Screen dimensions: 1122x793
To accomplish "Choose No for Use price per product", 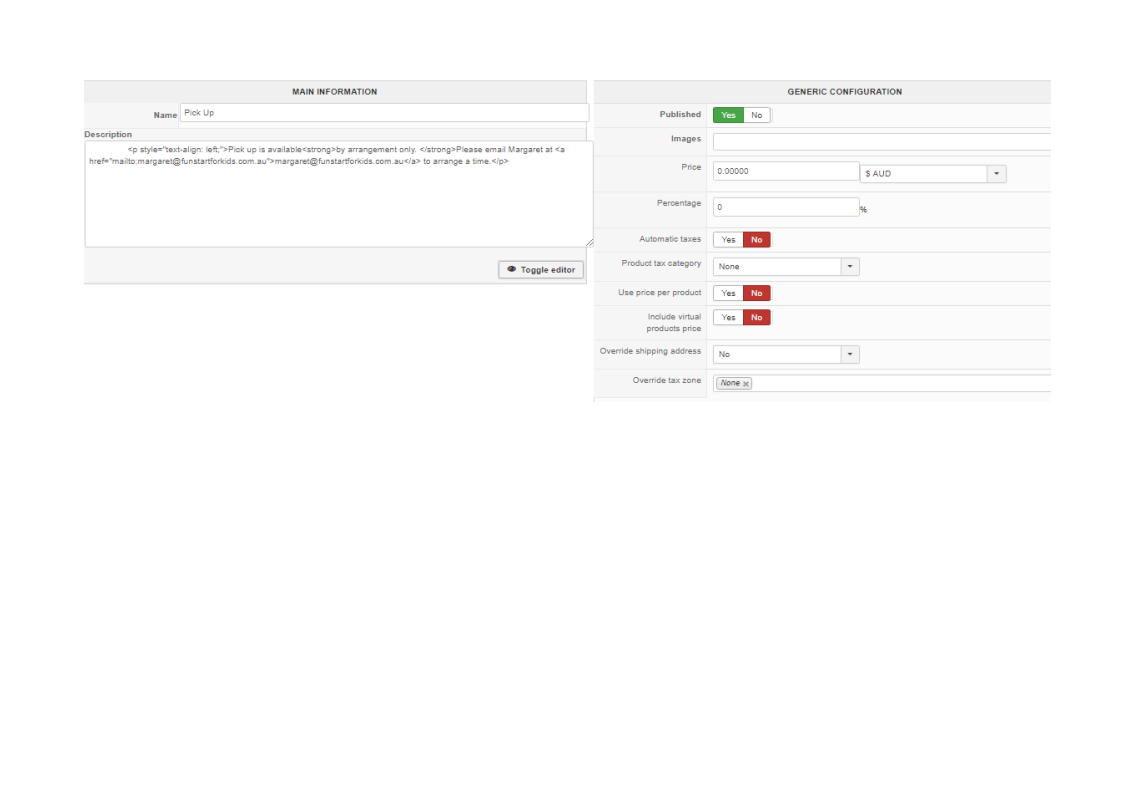I will click(x=756, y=293).
